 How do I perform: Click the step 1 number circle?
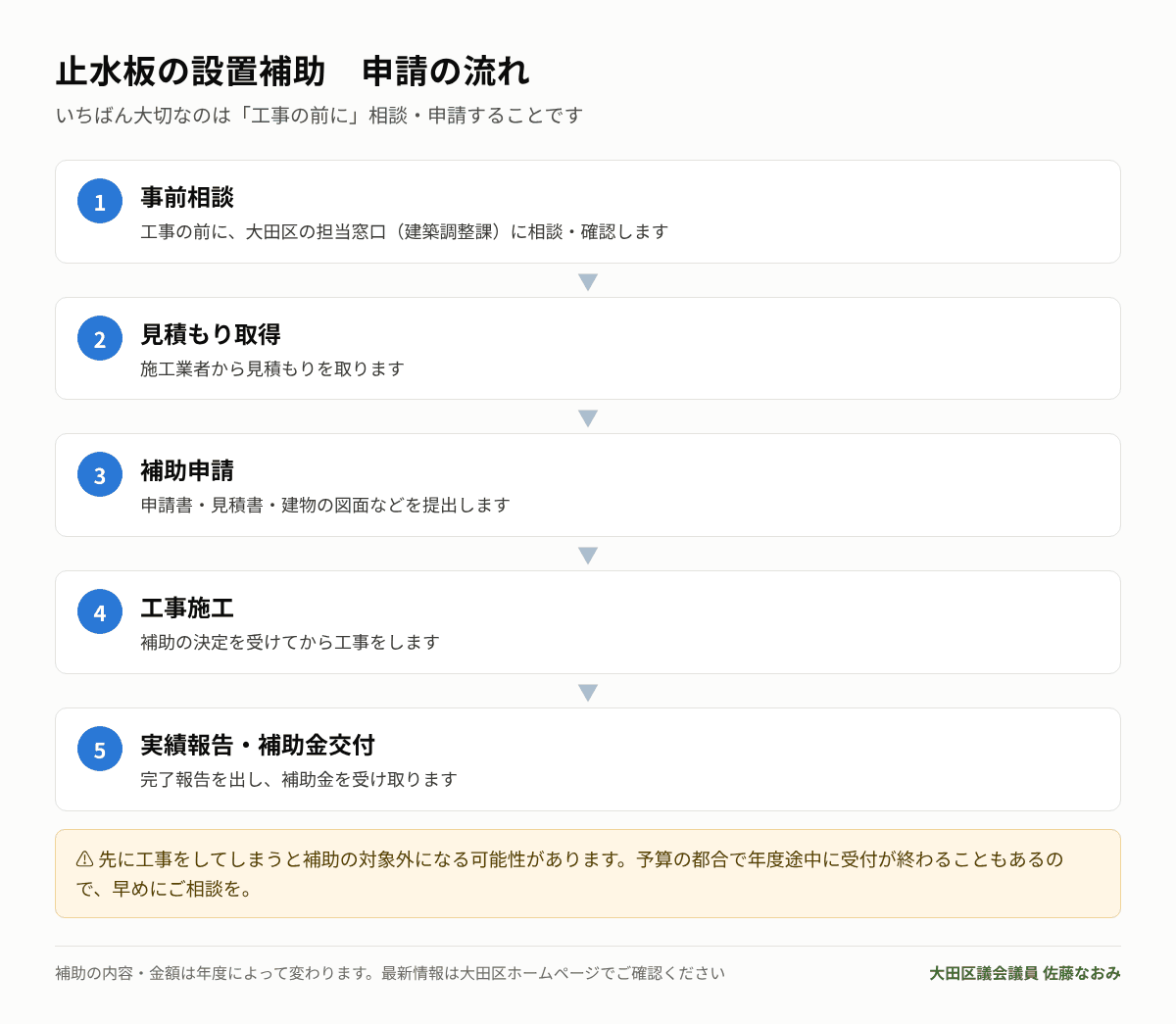tap(100, 201)
